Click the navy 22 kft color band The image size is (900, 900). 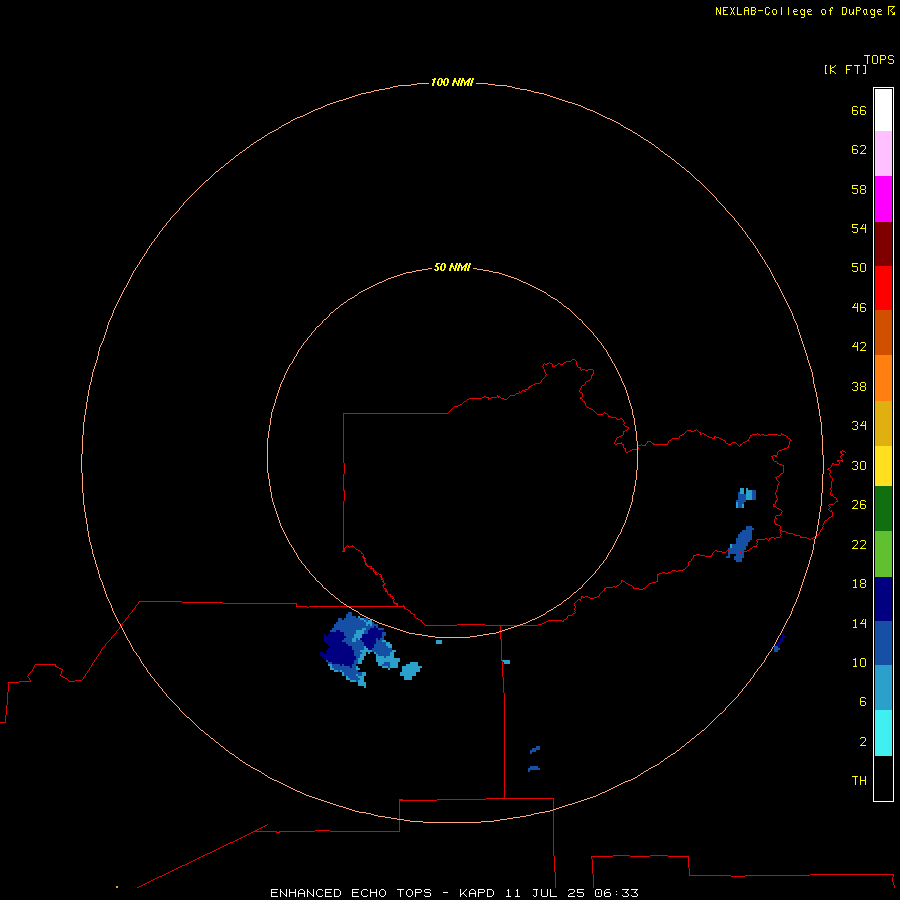[883, 599]
